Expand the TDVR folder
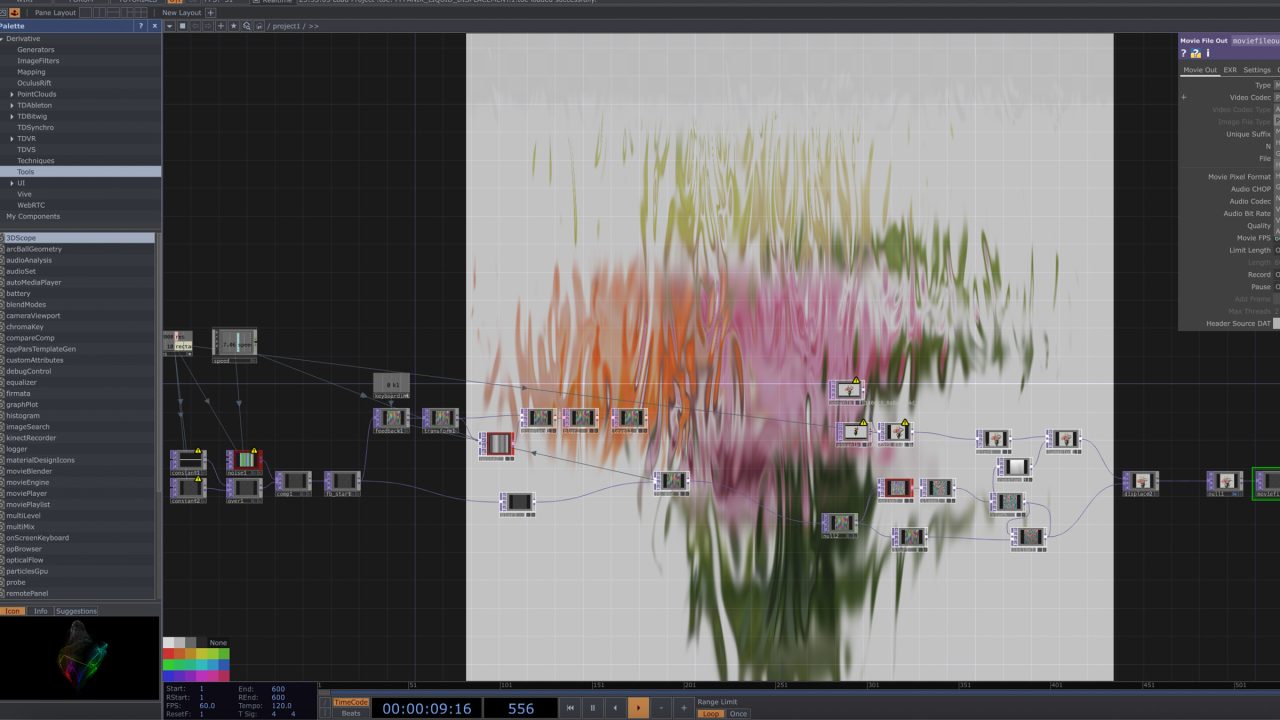Screen dimensions: 1280x720 [x=12, y=138]
